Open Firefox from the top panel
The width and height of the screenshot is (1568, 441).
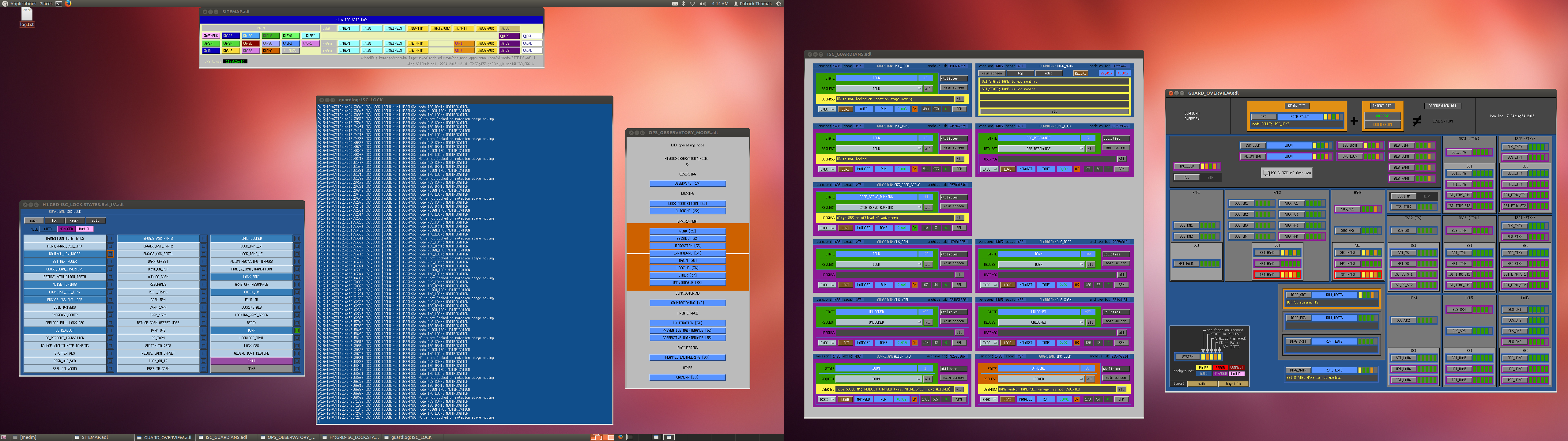coord(68,4)
